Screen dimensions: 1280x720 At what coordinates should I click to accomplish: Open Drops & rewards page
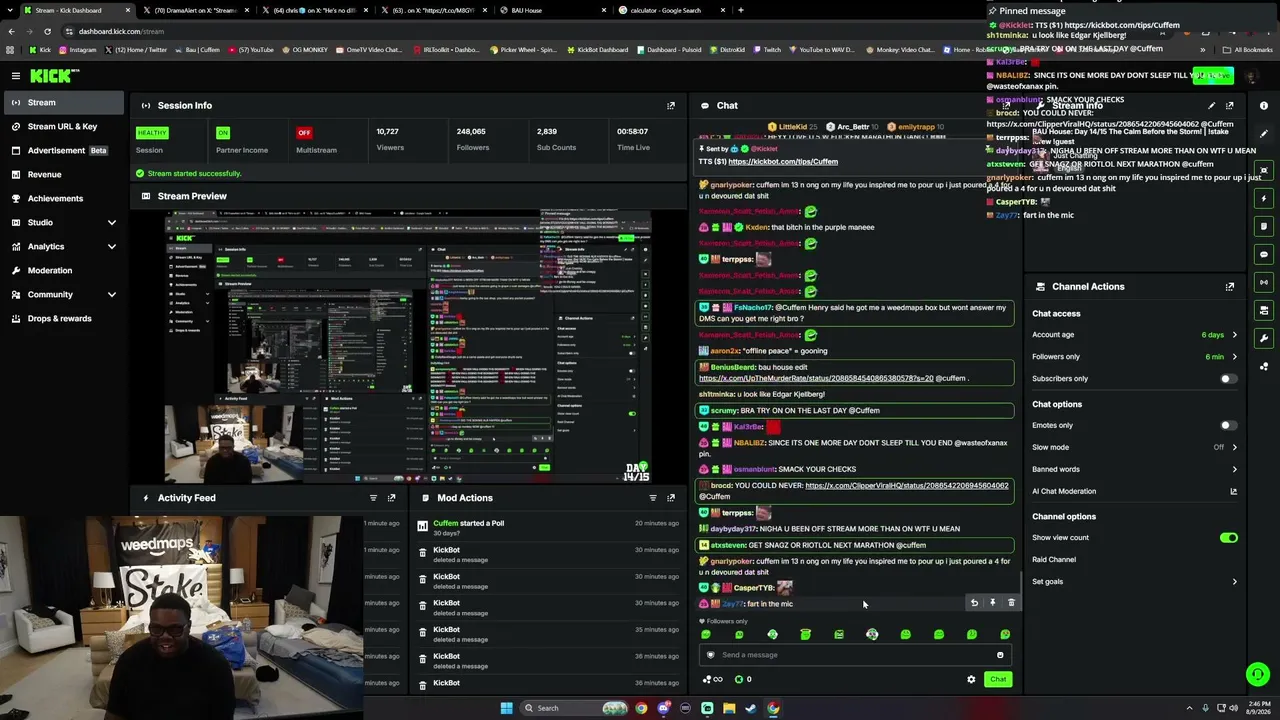(62, 318)
